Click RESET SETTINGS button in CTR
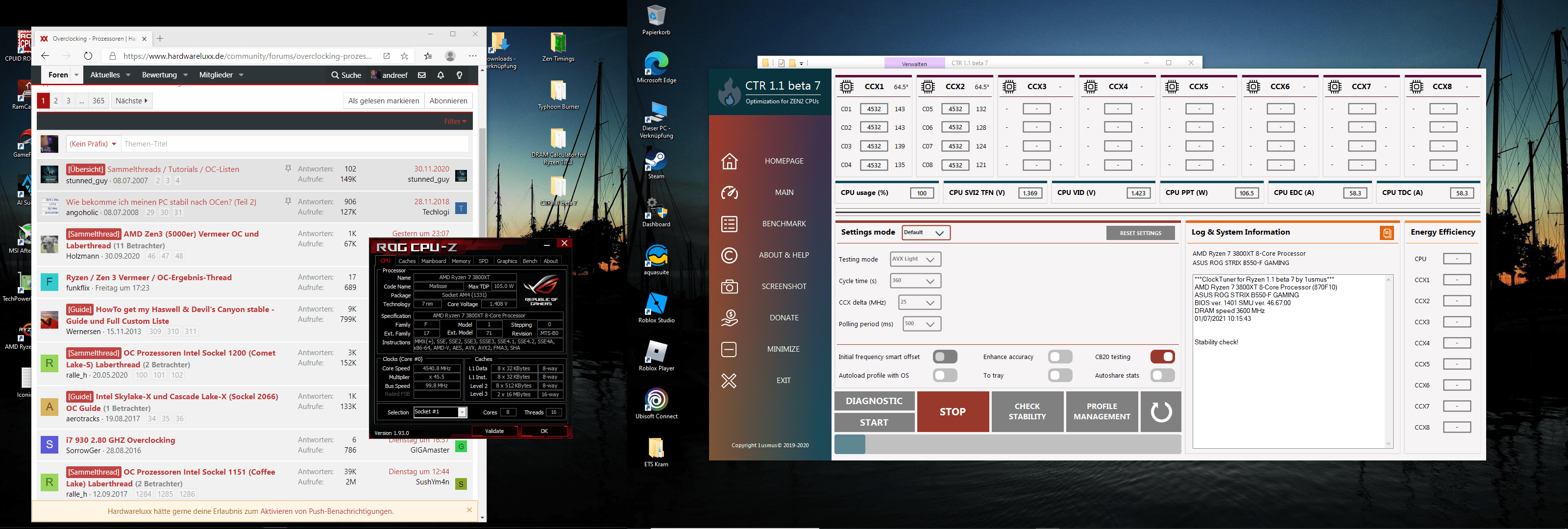Screen dimensions: 1568x529 [x=1140, y=233]
